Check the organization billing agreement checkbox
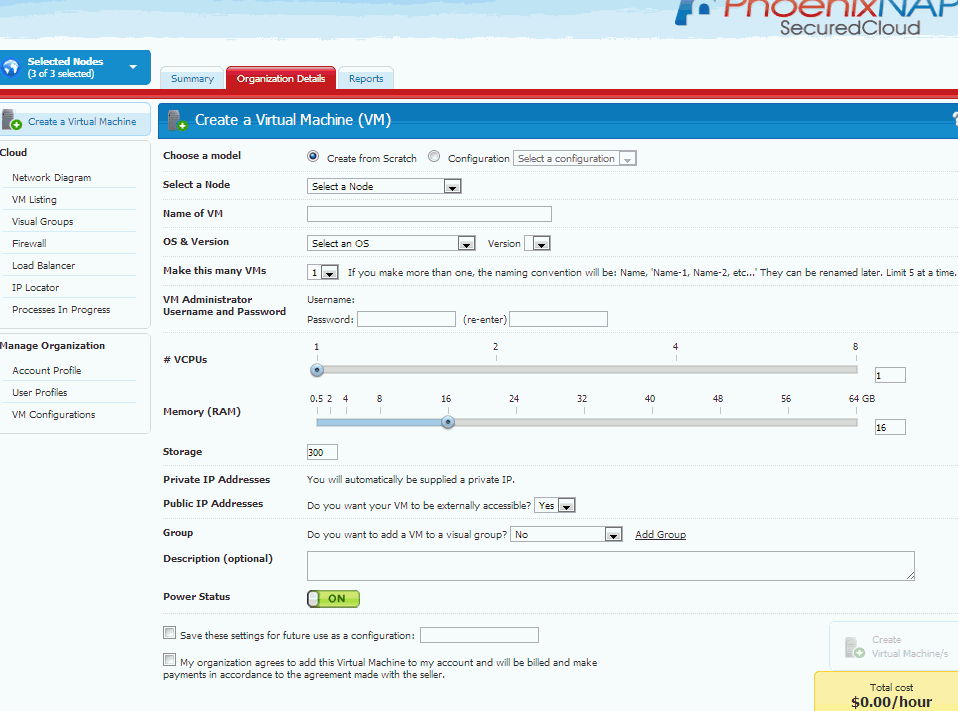The width and height of the screenshot is (958, 711). pyautogui.click(x=169, y=660)
